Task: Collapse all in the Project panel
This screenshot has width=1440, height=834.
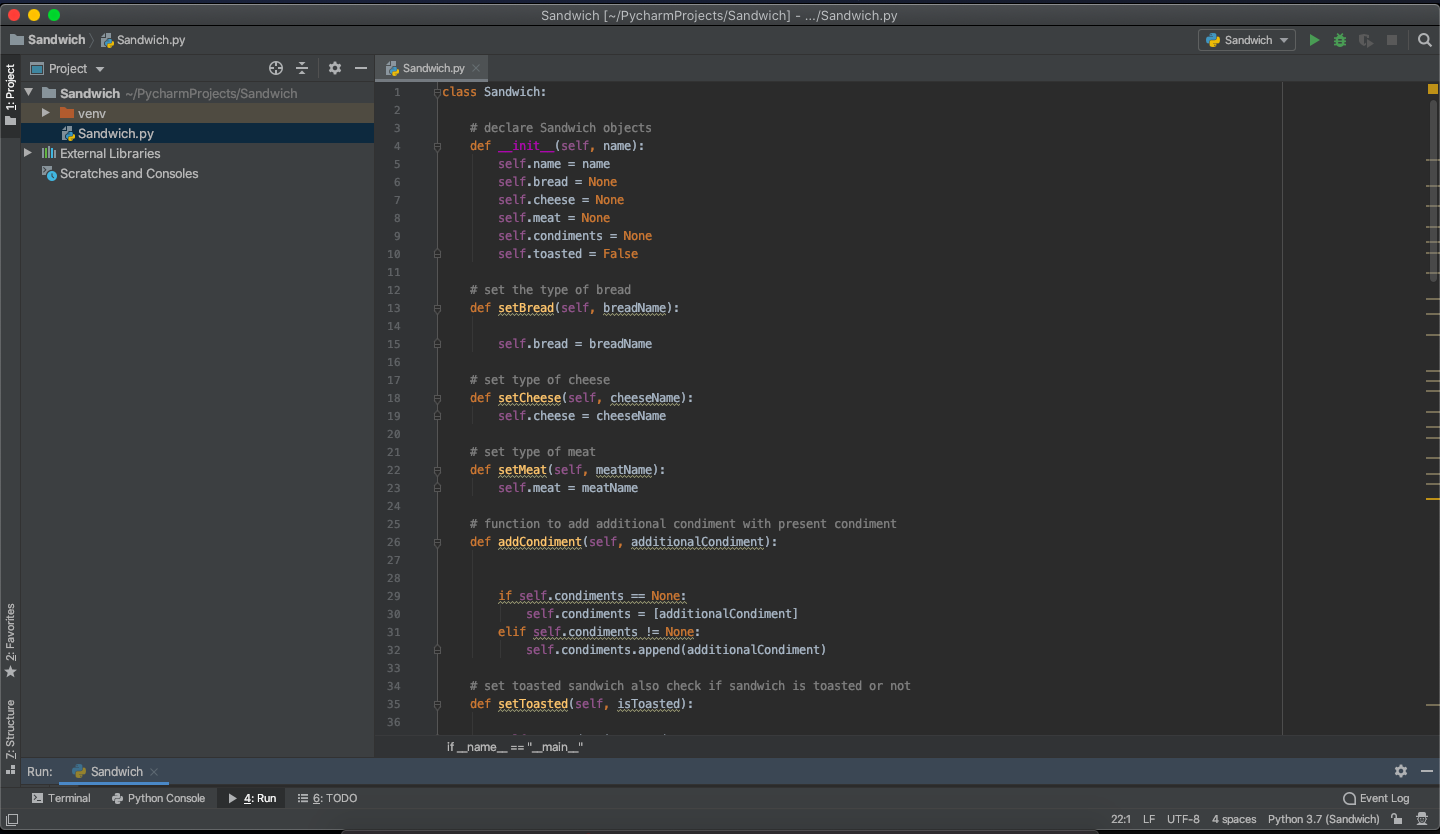Action: click(x=302, y=68)
